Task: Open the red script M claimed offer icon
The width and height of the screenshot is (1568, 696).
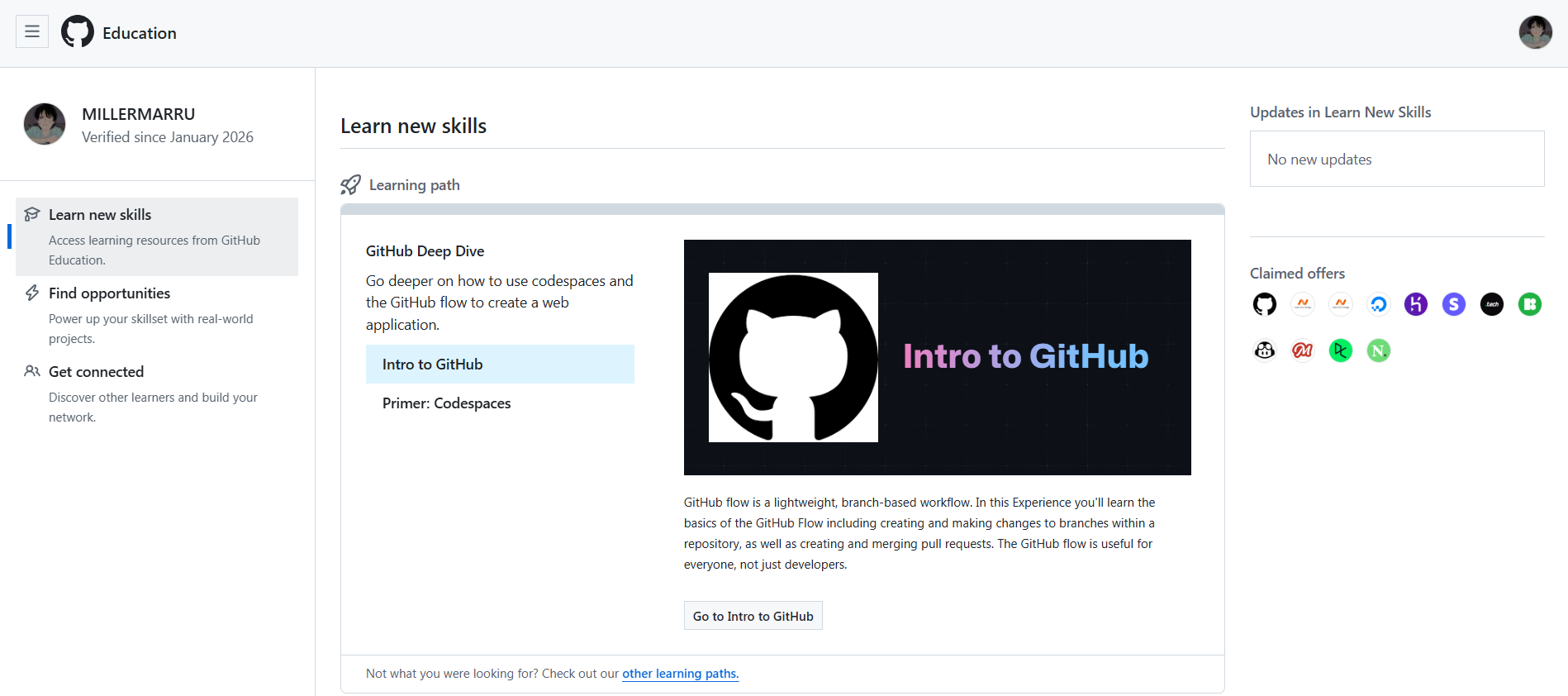Action: (x=1302, y=350)
